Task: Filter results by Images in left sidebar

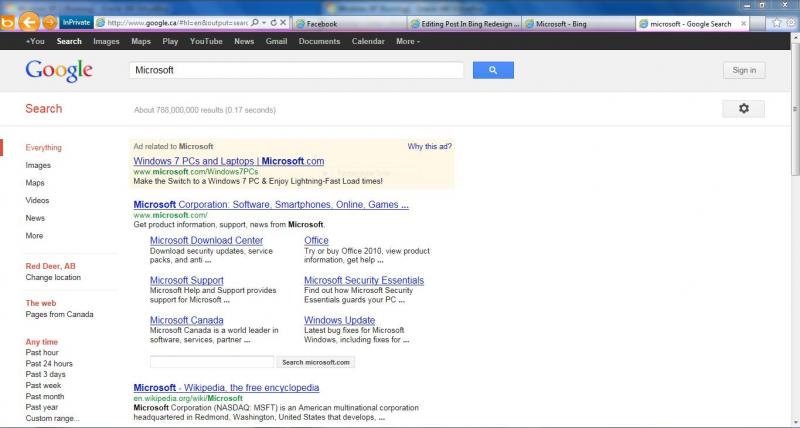Action: click(38, 165)
